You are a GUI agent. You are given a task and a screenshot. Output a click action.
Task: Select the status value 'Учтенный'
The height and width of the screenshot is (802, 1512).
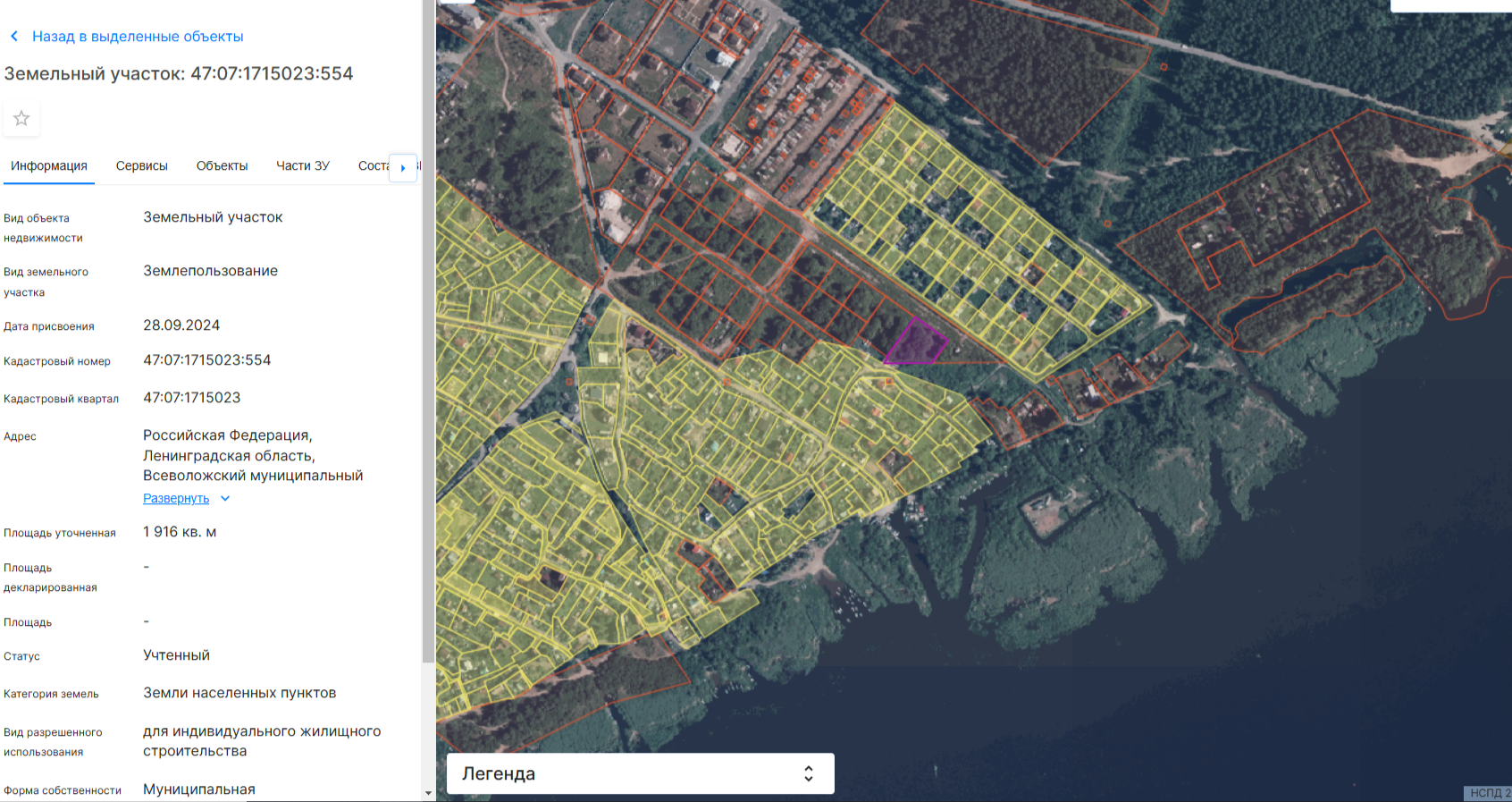point(177,655)
